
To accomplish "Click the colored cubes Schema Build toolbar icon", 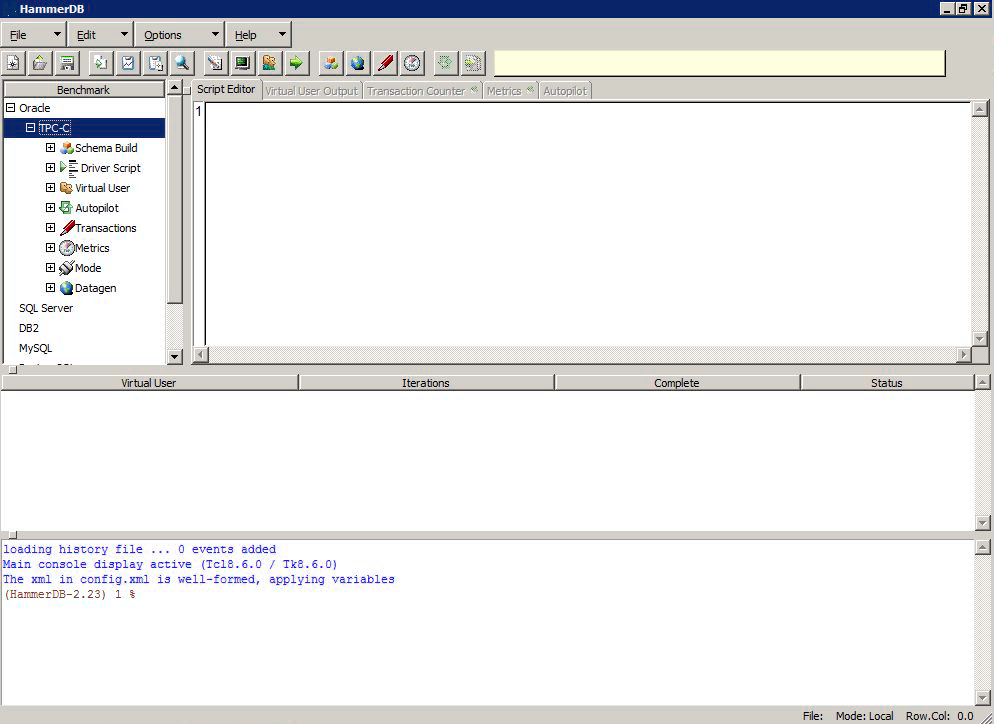I will click(330, 63).
